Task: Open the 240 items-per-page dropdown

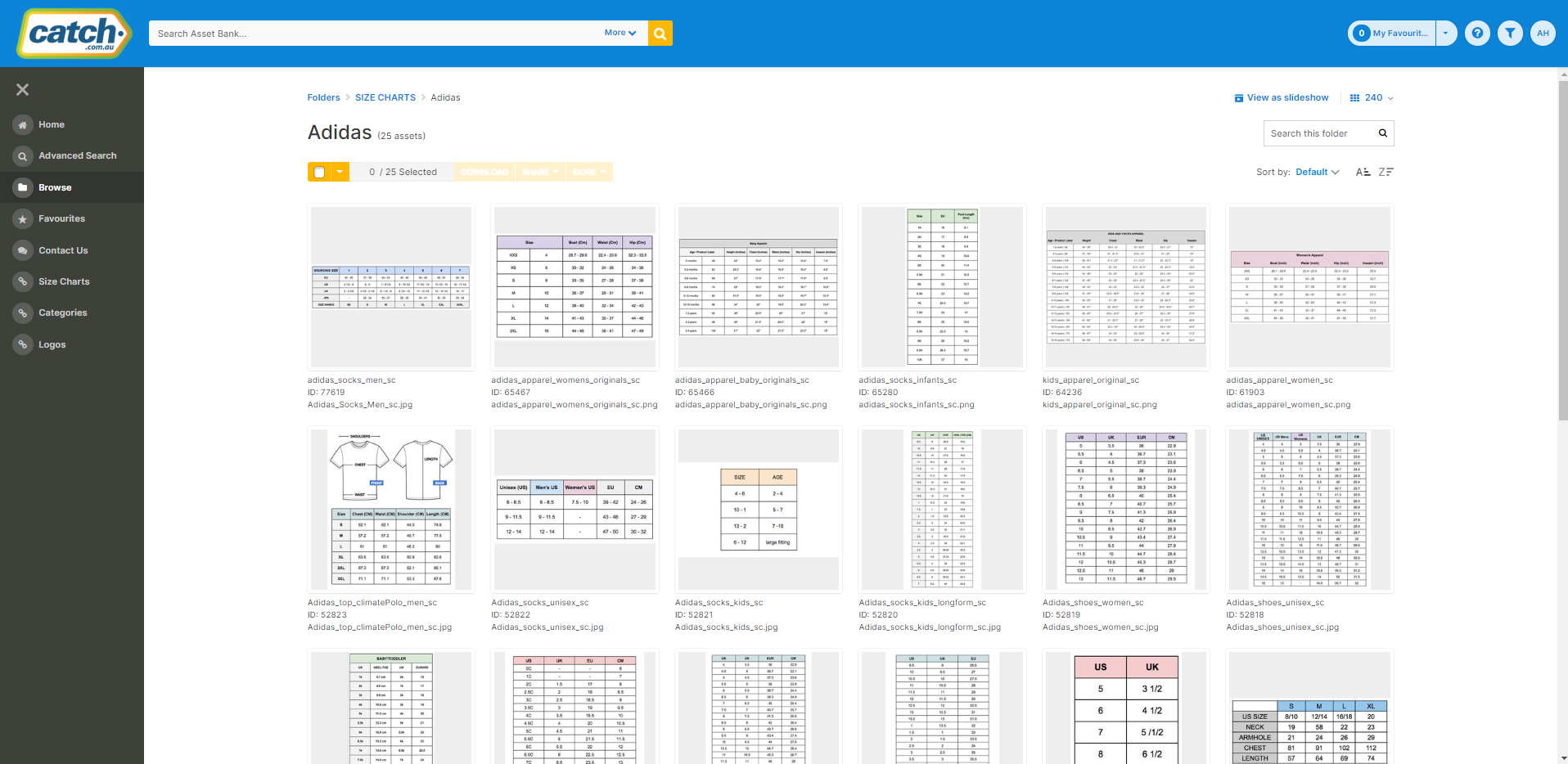Action: [x=1379, y=98]
